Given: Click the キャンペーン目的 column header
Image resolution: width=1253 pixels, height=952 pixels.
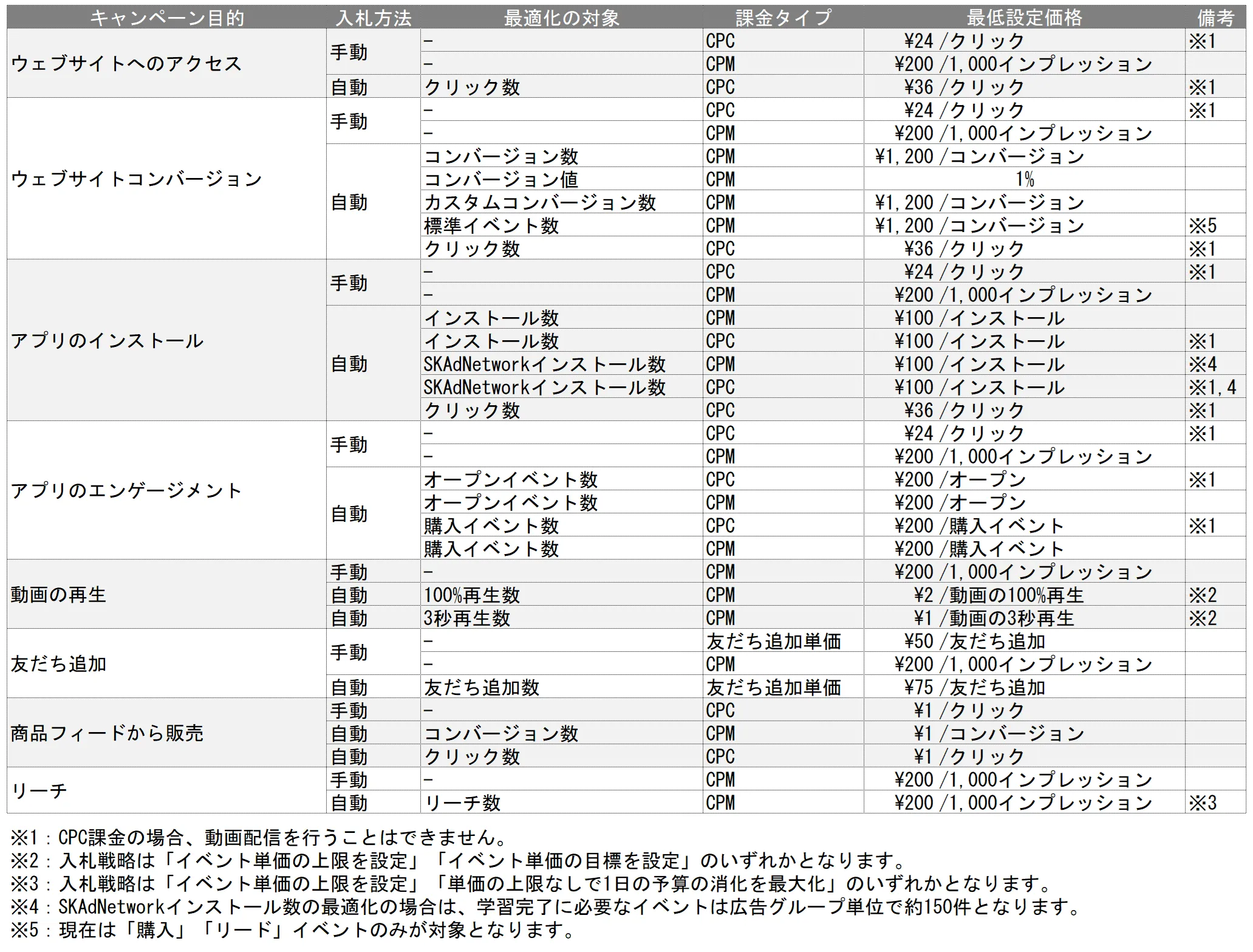Looking at the screenshot, I should (166, 18).
